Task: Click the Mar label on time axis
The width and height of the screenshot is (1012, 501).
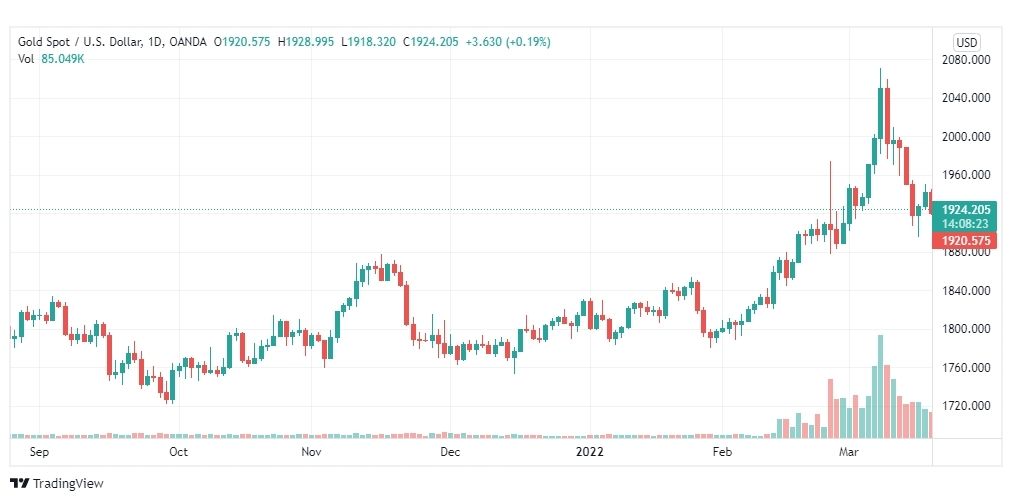Action: point(848,452)
